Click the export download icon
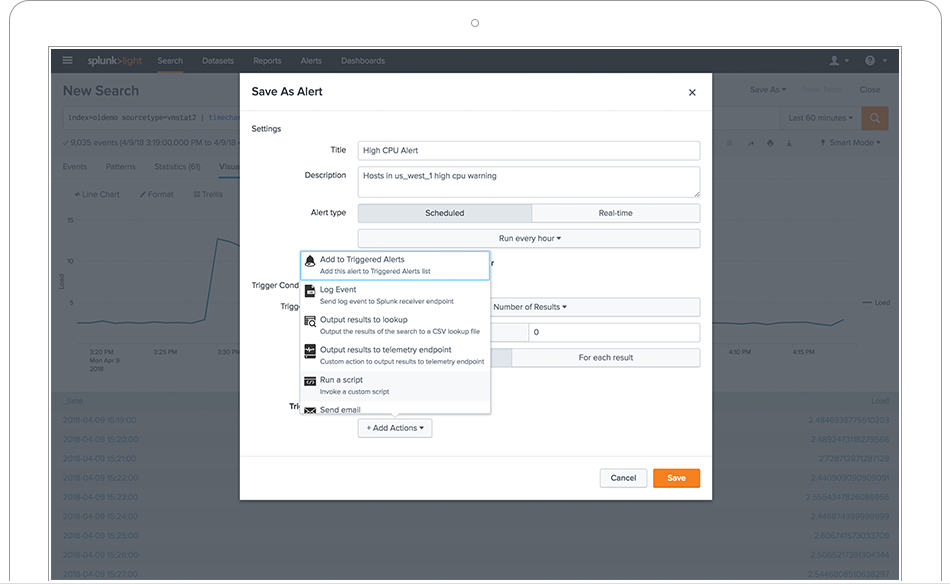Screen dimensions: 950x584 click(x=789, y=143)
